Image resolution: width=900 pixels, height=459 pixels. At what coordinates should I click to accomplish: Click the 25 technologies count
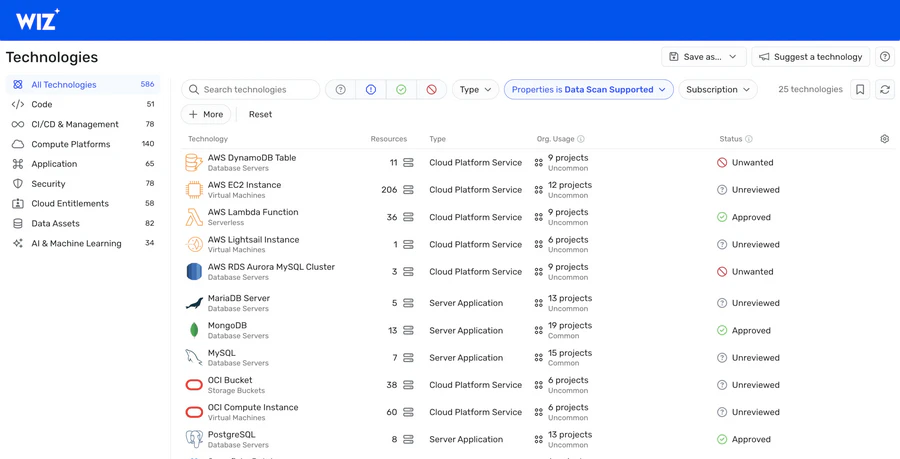click(810, 90)
